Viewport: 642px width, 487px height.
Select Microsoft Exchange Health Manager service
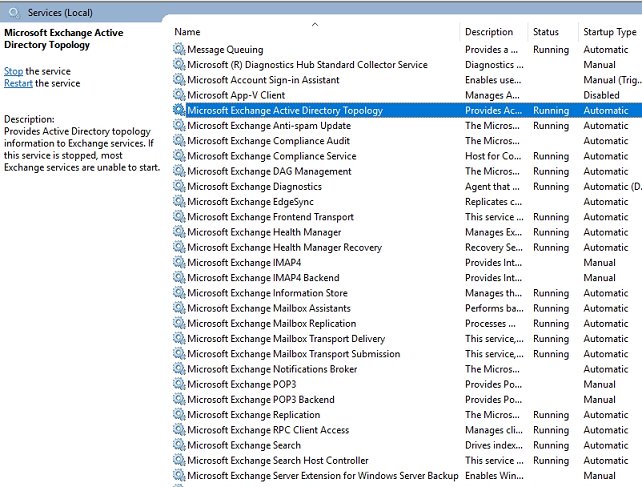(x=264, y=232)
